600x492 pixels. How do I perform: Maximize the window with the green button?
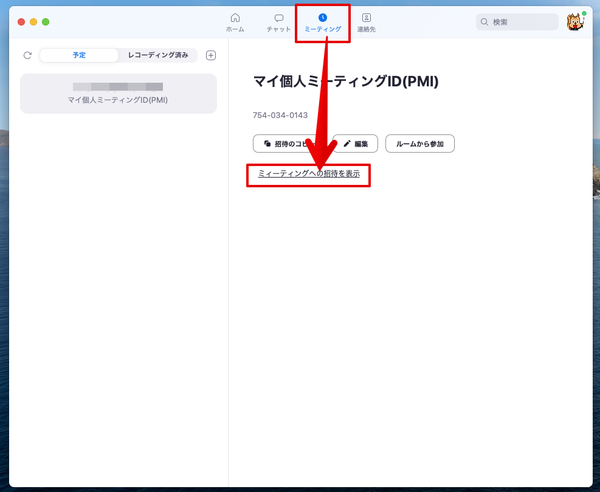pyautogui.click(x=46, y=22)
